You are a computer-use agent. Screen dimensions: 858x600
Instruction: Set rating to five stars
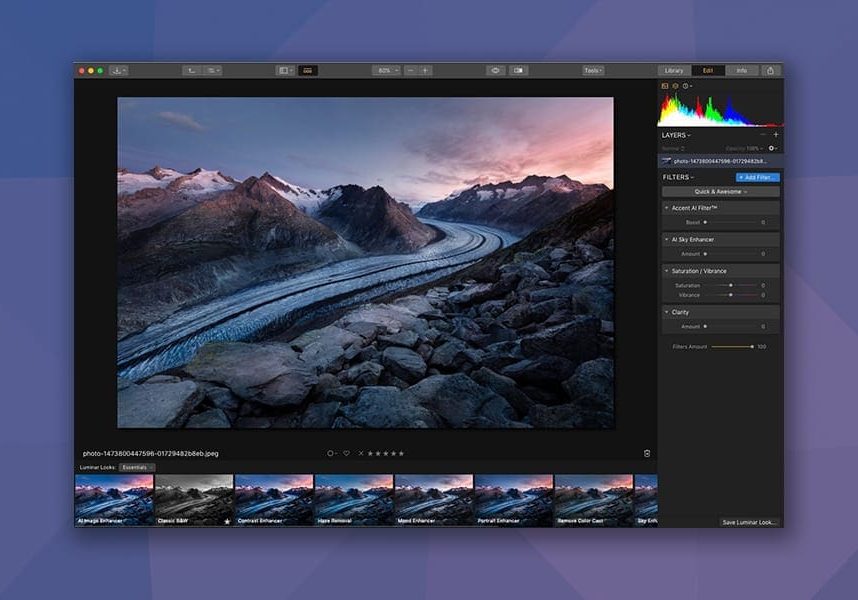coord(401,453)
